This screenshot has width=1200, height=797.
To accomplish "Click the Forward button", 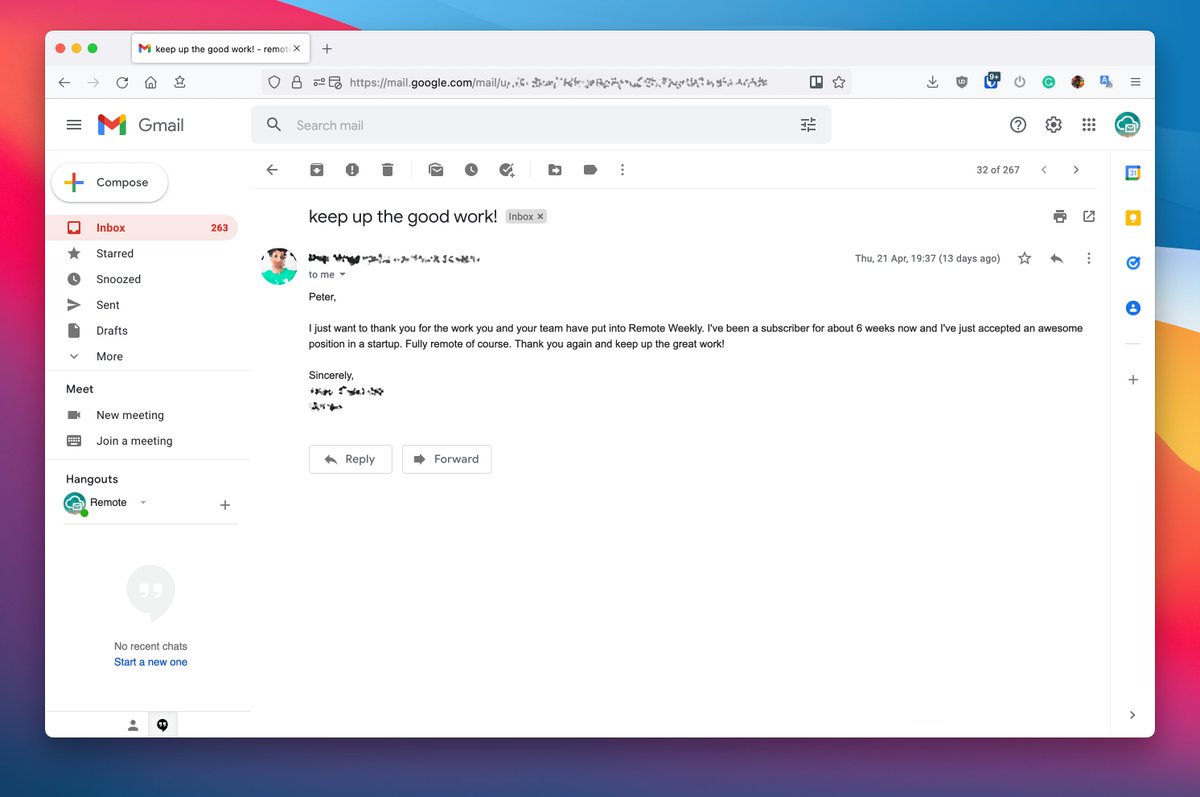I will tap(446, 459).
